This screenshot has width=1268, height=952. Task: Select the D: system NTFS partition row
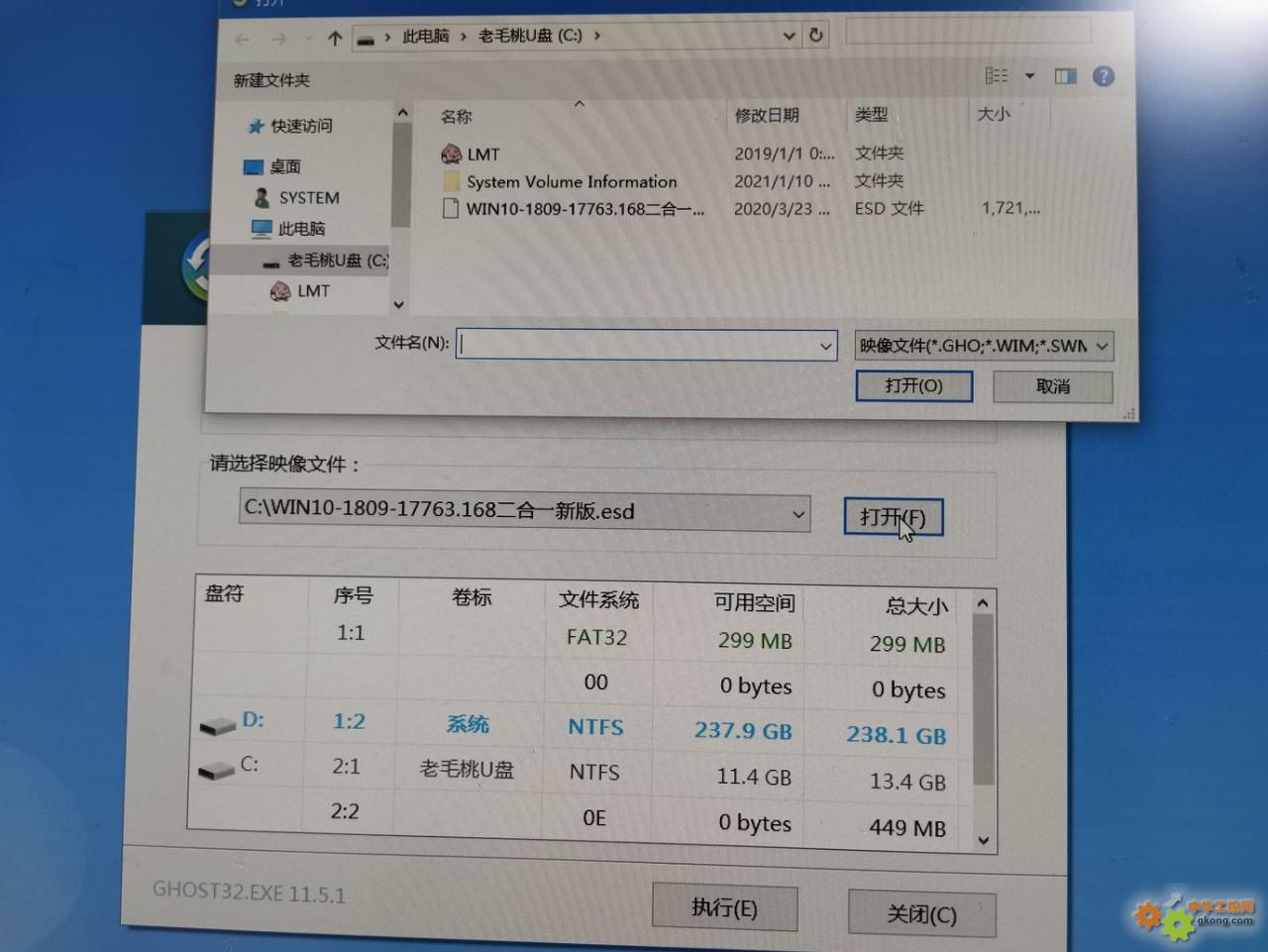click(x=594, y=727)
